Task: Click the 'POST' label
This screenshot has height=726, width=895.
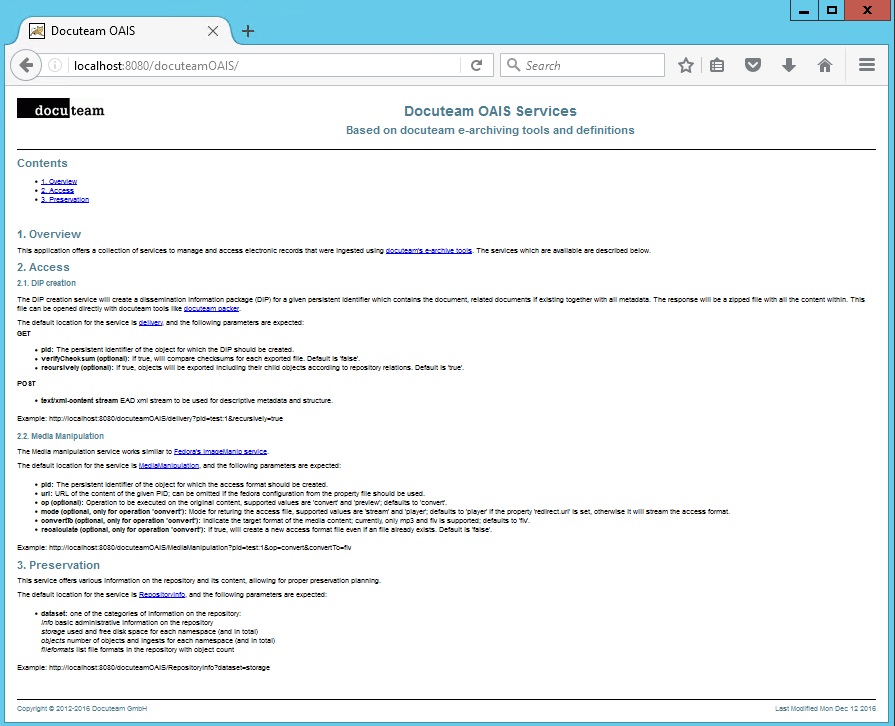Action: click(x=26, y=384)
